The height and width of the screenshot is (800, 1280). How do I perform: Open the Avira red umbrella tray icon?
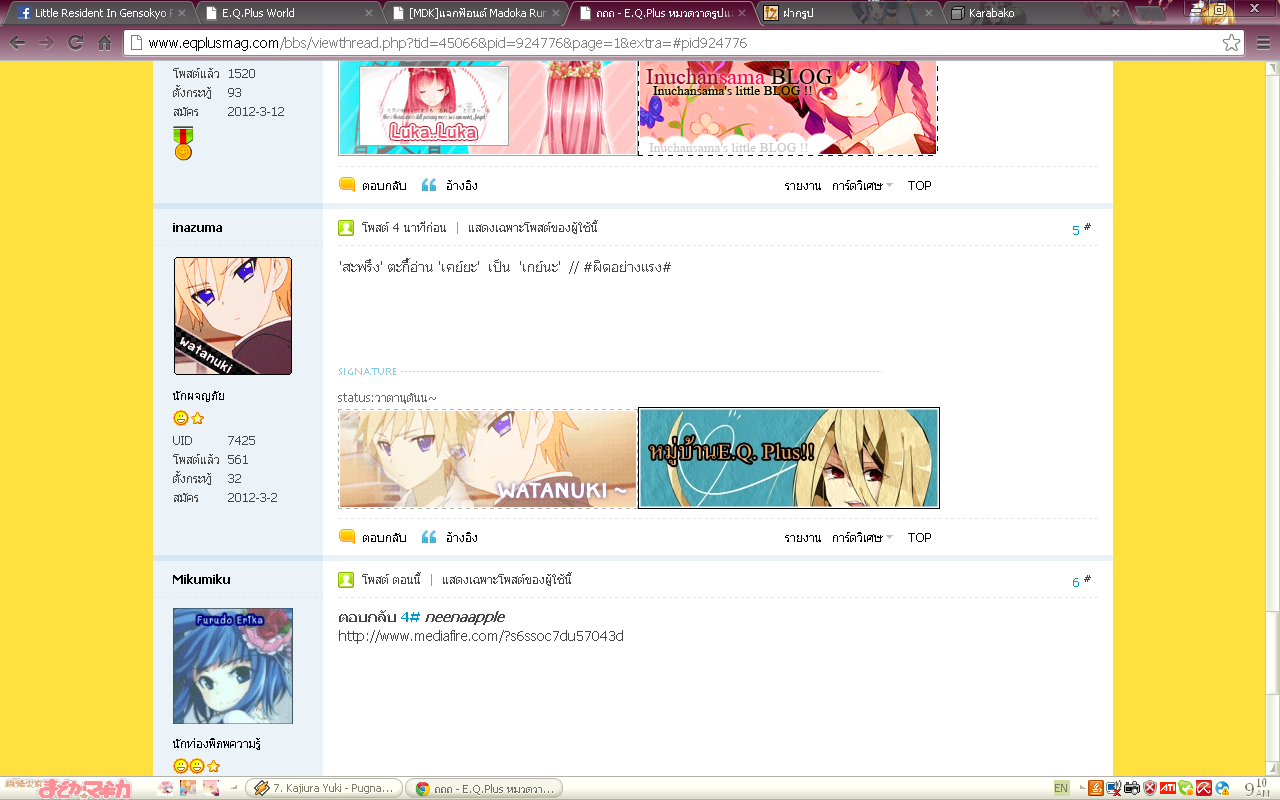click(1204, 788)
